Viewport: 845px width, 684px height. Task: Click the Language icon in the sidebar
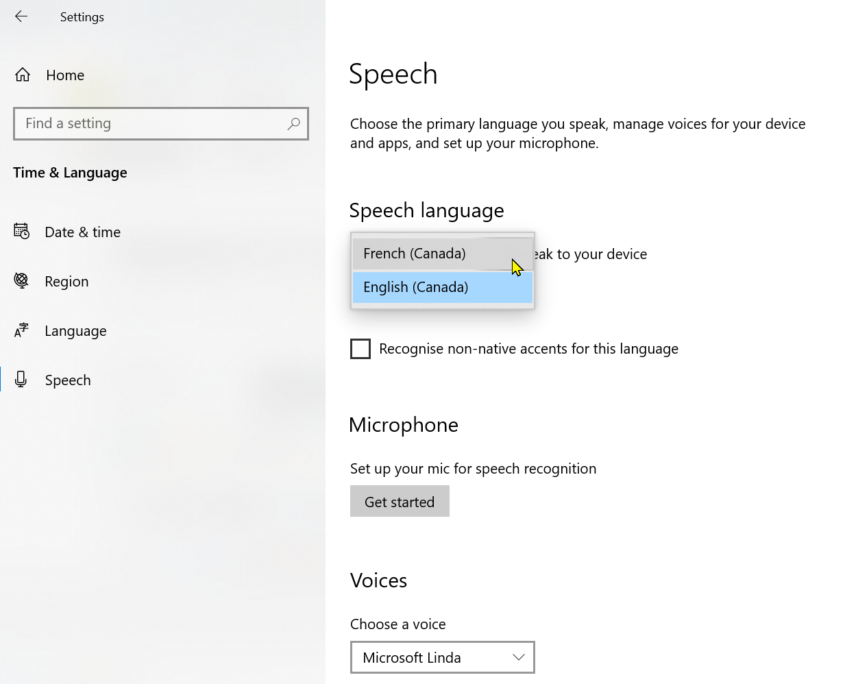(21, 331)
